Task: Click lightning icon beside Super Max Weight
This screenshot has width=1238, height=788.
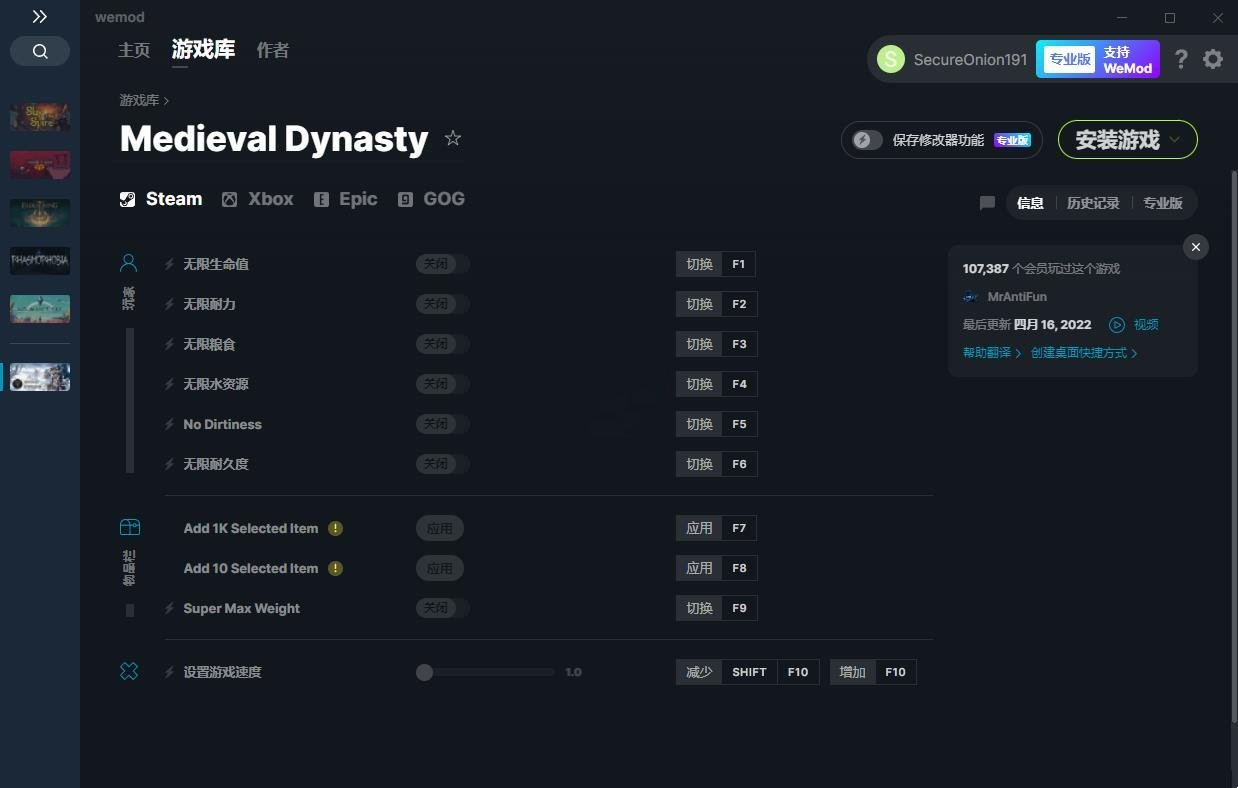Action: coord(169,608)
